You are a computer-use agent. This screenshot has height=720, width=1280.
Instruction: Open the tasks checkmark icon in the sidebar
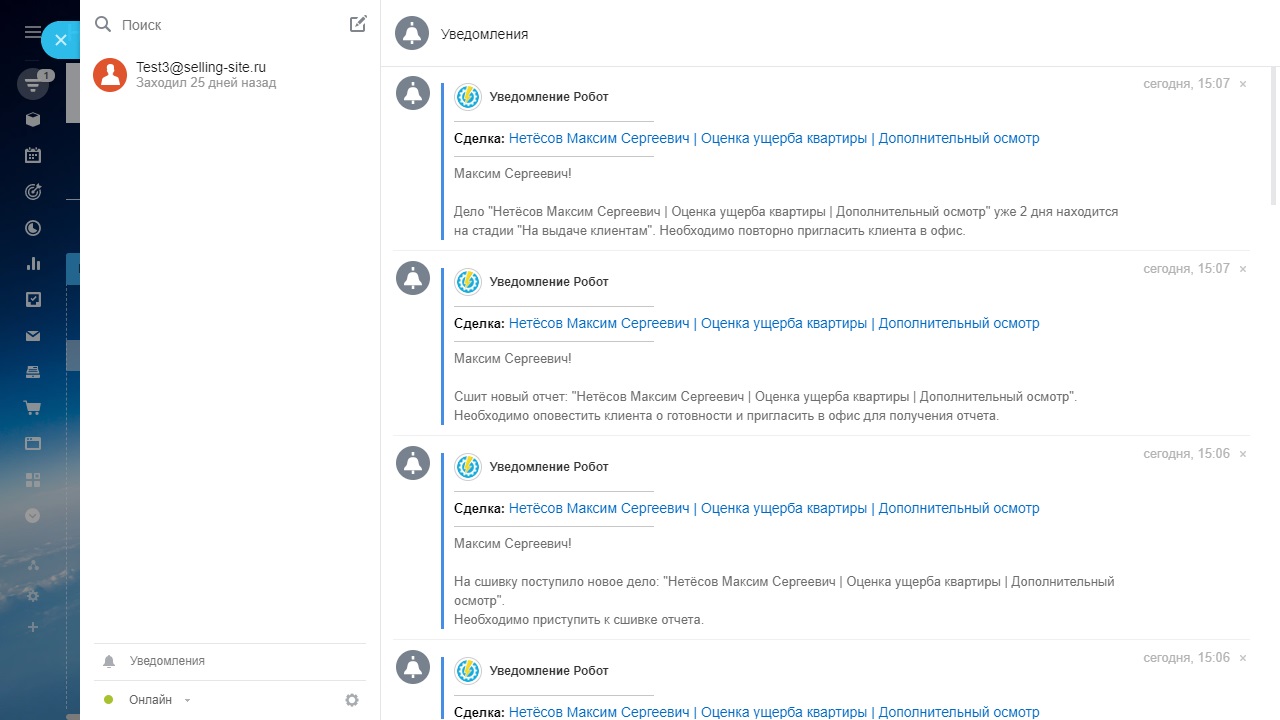coord(33,299)
